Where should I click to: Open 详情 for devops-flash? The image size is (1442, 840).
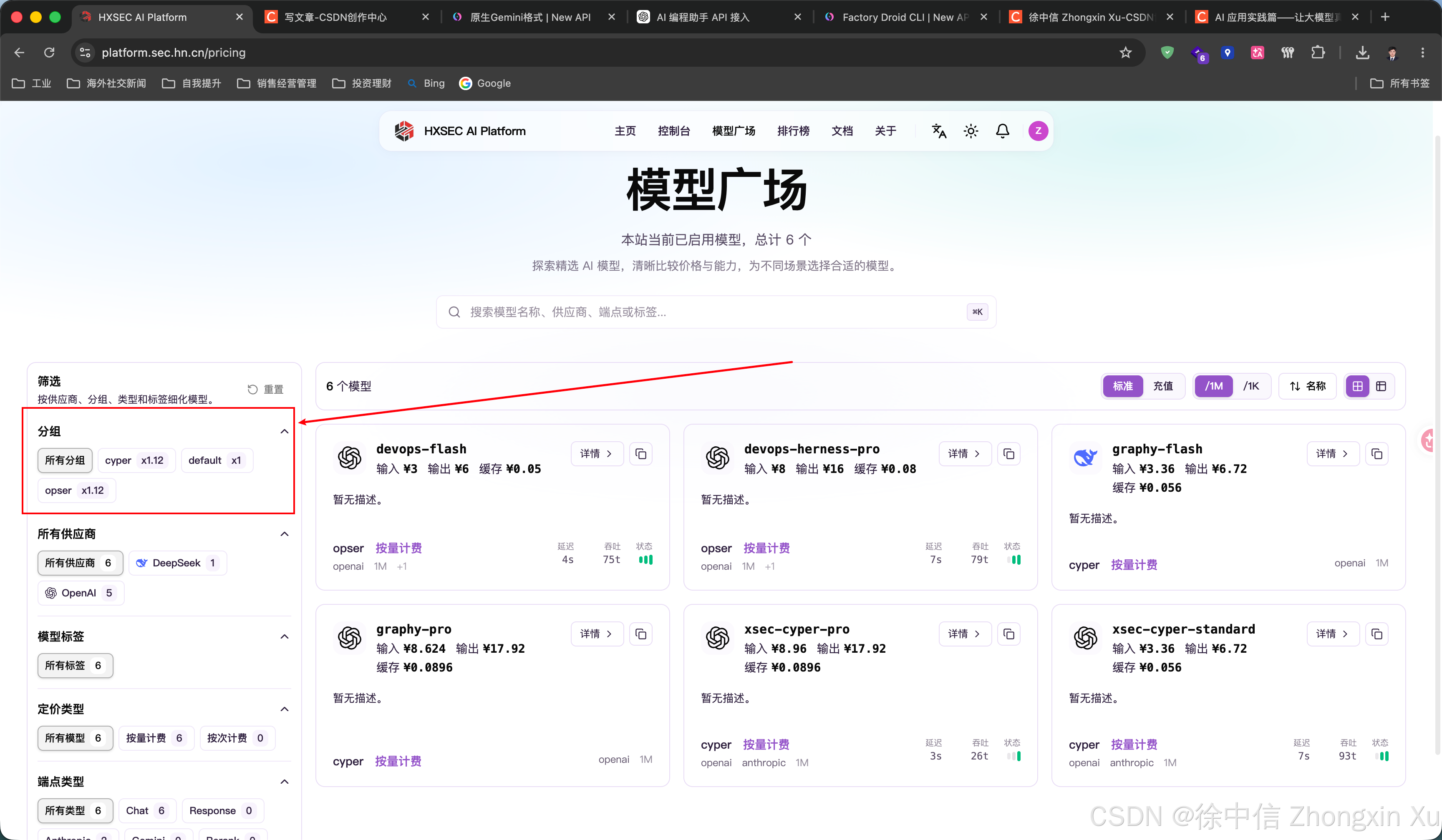(597, 454)
